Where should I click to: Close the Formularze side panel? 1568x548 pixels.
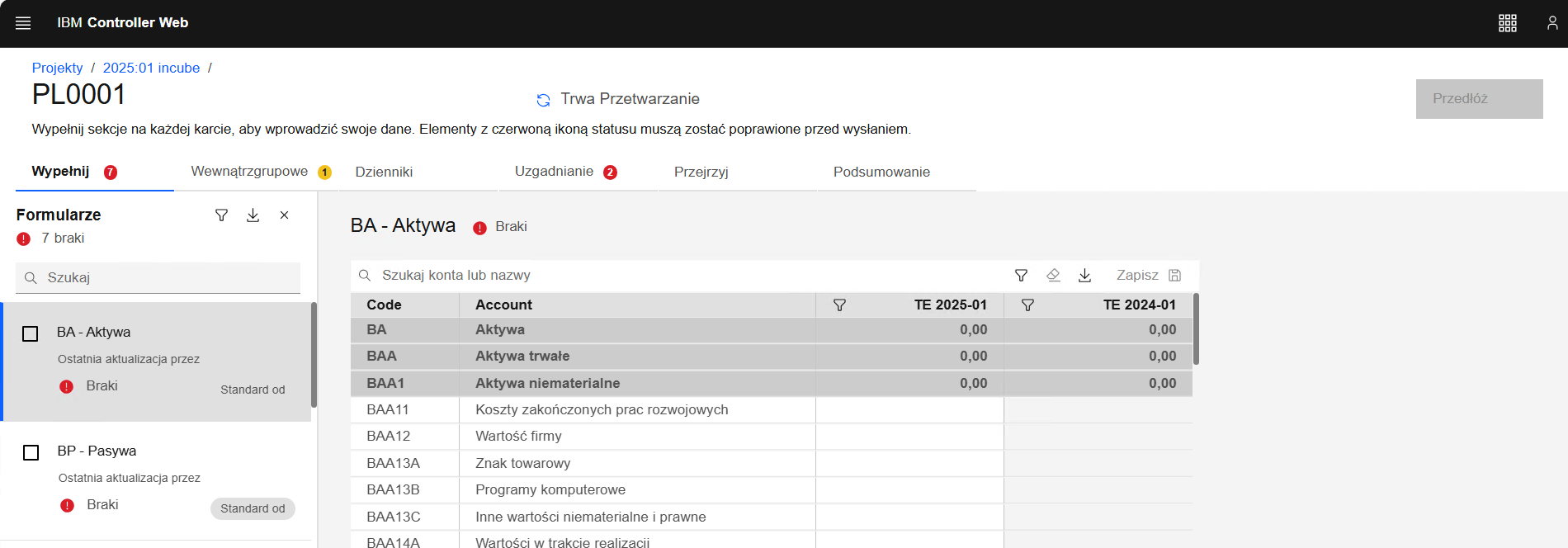[284, 215]
